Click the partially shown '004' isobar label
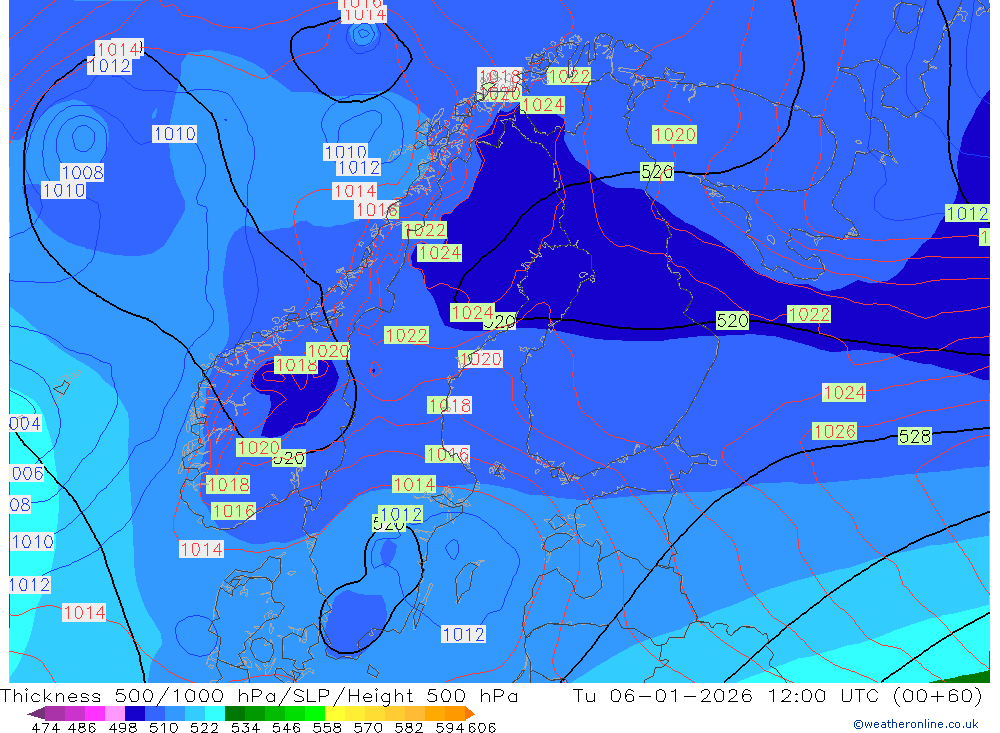The width and height of the screenshot is (1000, 733). (26, 423)
